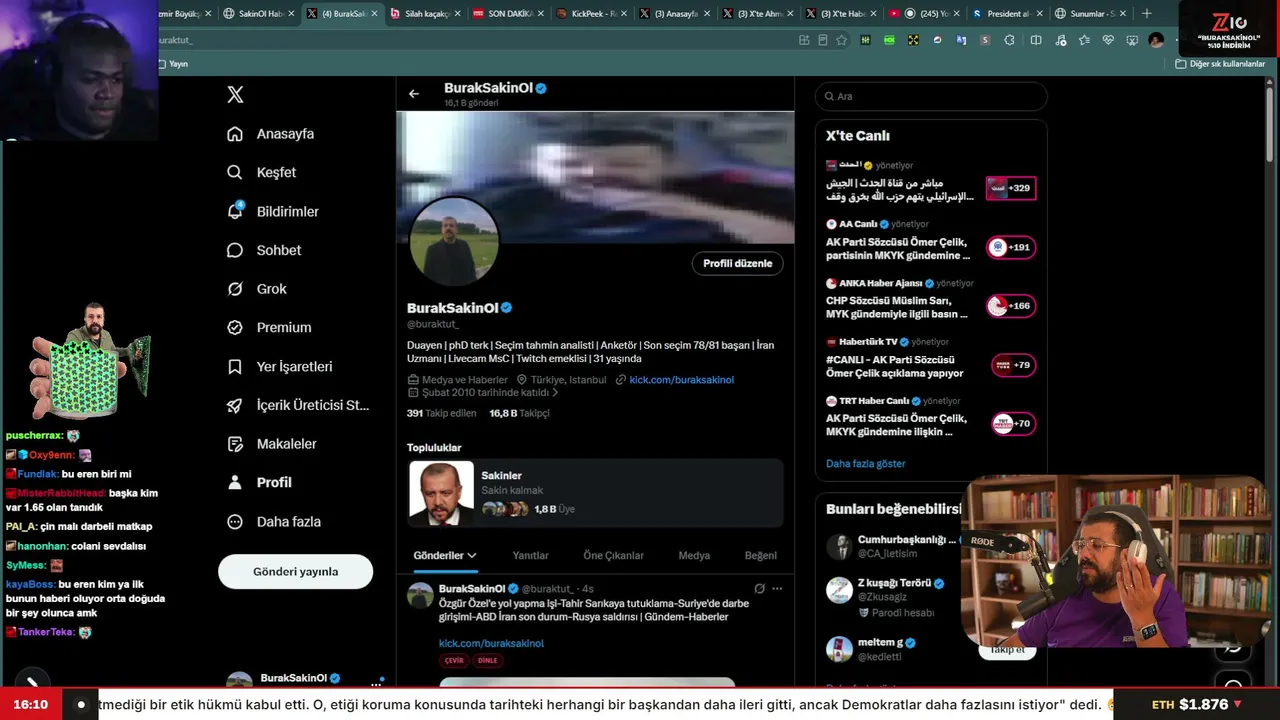1280x720 pixels.
Task: Bookmark this page with the star icon
Action: coord(841,40)
